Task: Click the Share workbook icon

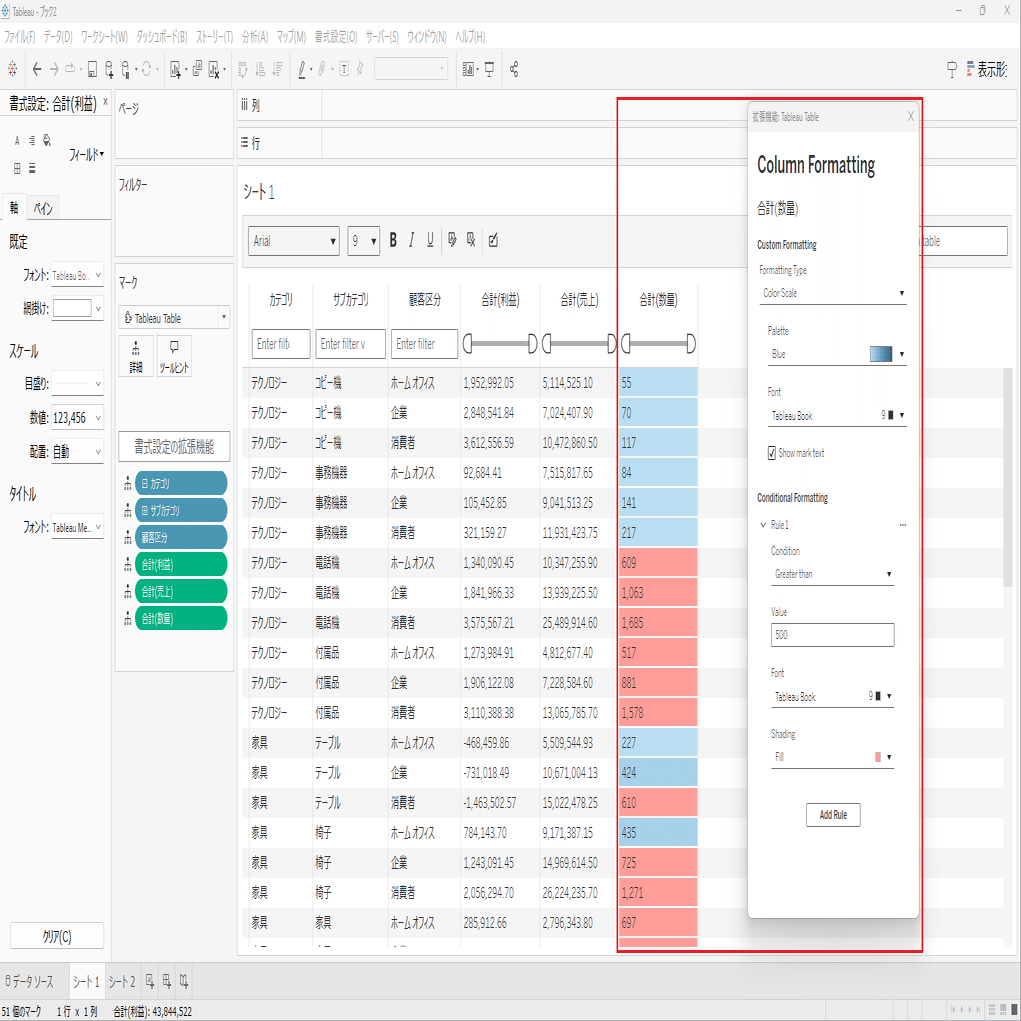Action: click(x=514, y=70)
